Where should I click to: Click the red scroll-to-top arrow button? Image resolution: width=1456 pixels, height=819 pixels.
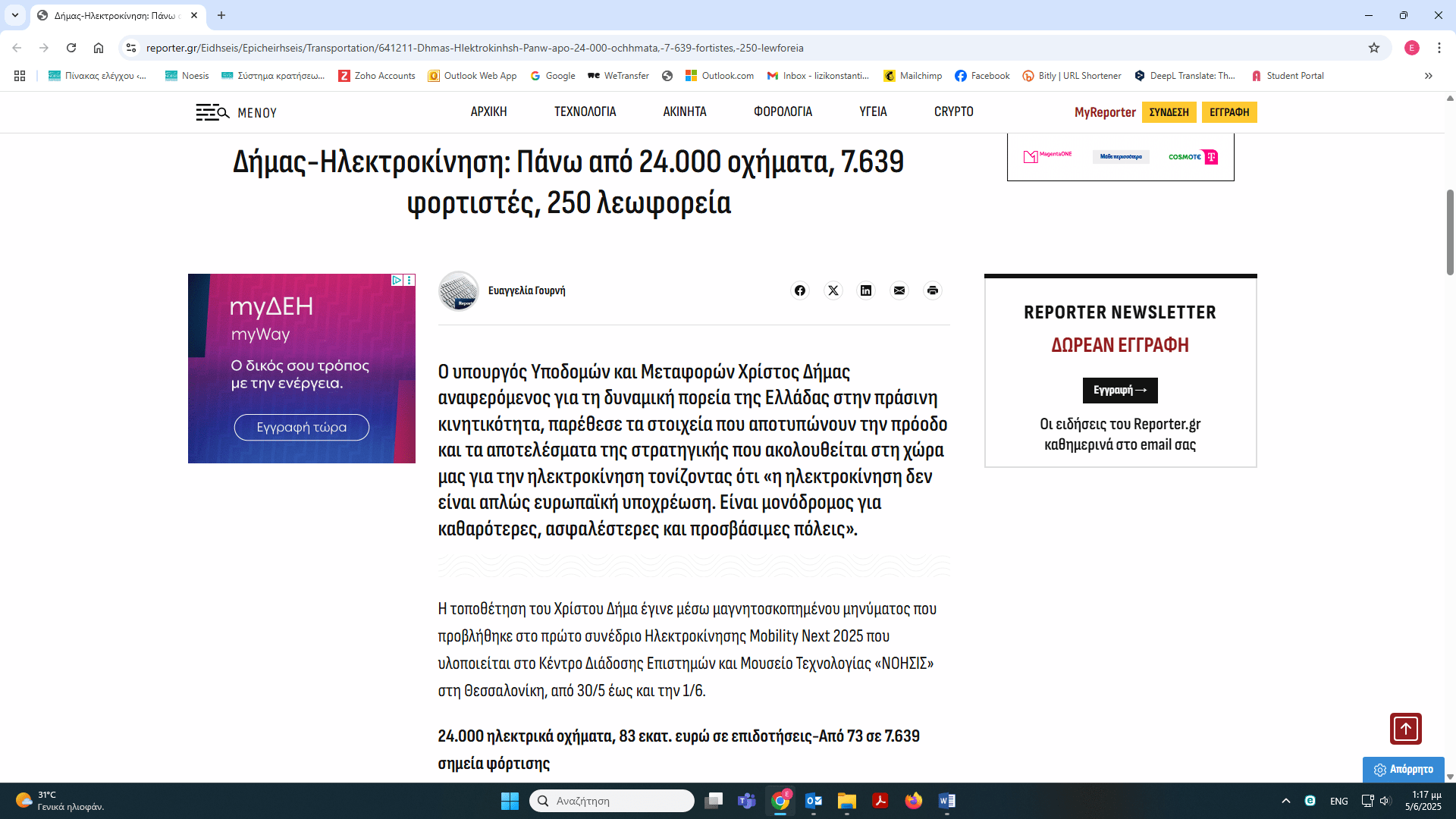point(1405,729)
